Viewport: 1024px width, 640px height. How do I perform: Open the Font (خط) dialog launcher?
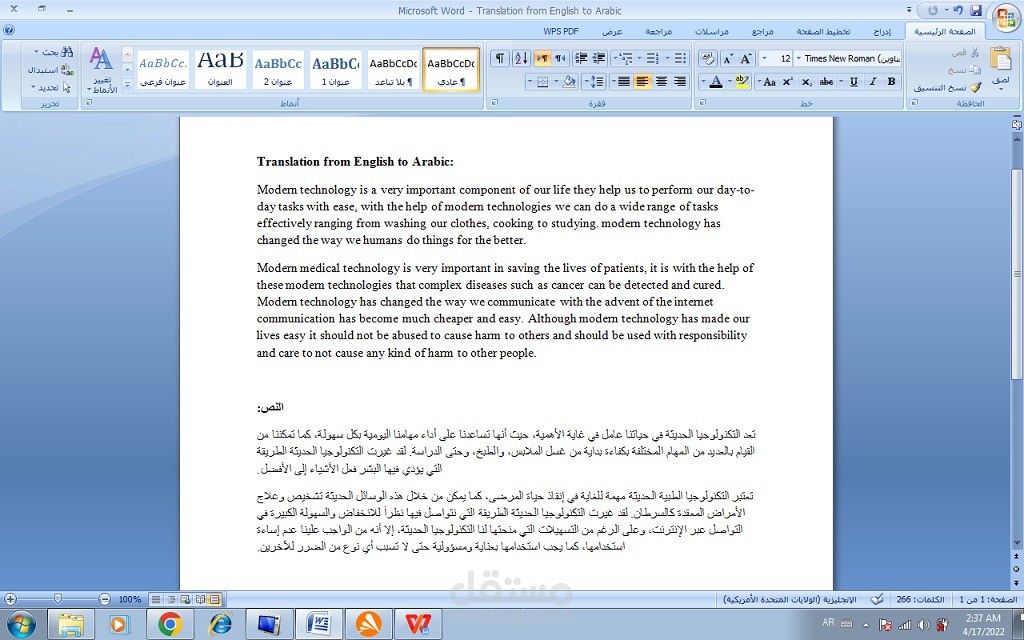703,103
